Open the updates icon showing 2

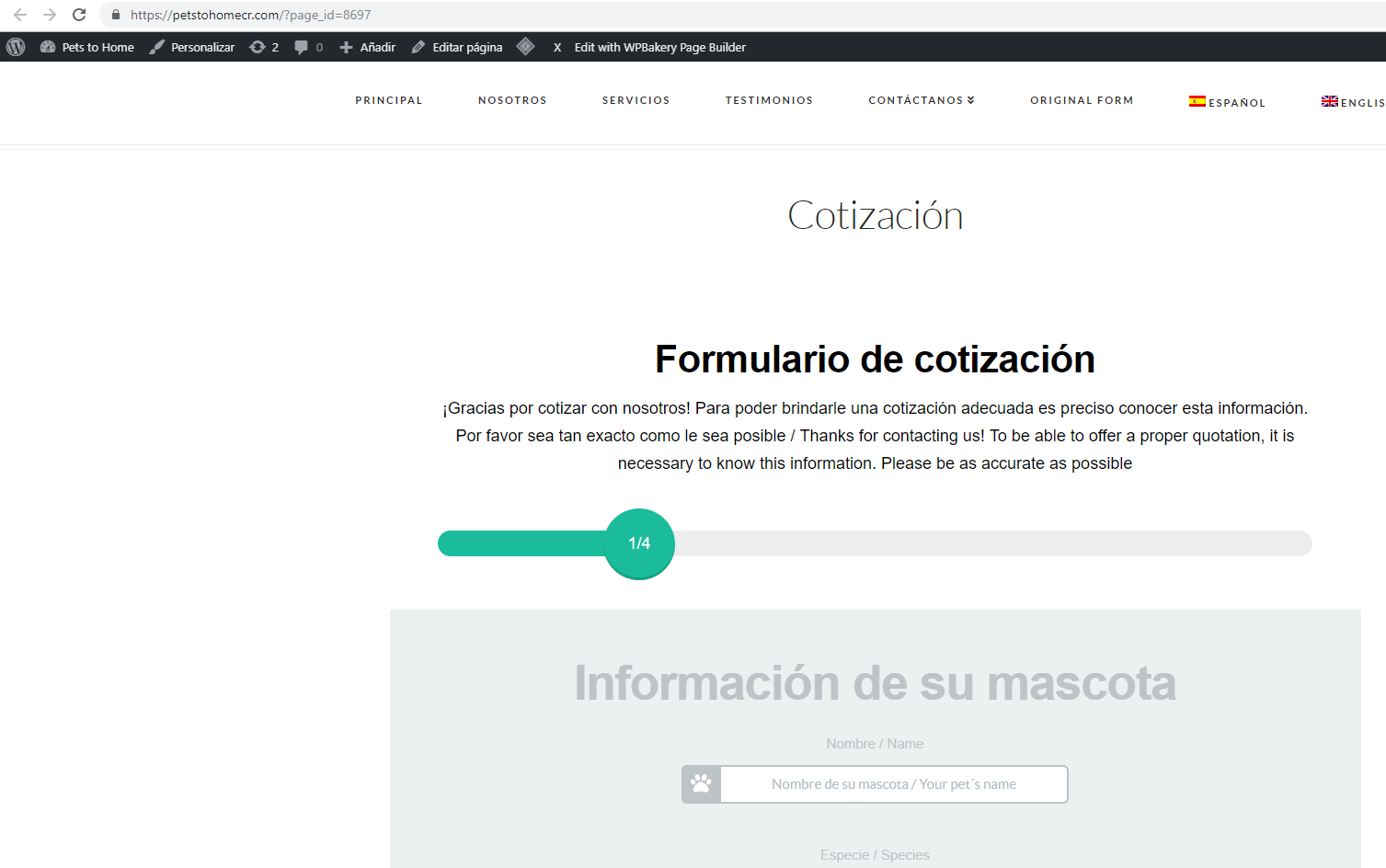264,47
